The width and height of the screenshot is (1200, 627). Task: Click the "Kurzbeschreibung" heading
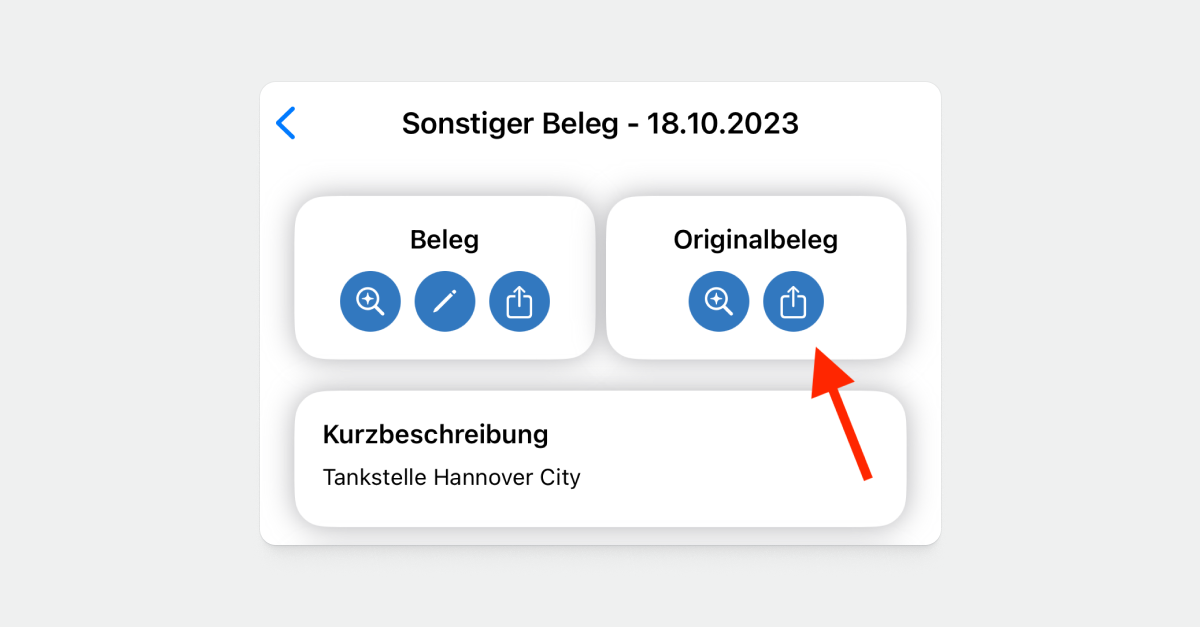(435, 435)
